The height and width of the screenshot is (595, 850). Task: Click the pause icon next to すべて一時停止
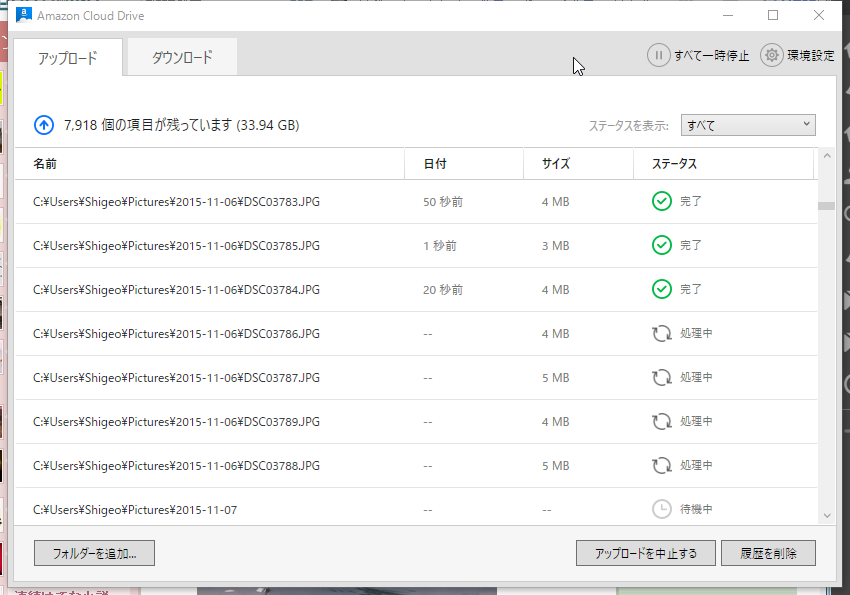point(659,55)
